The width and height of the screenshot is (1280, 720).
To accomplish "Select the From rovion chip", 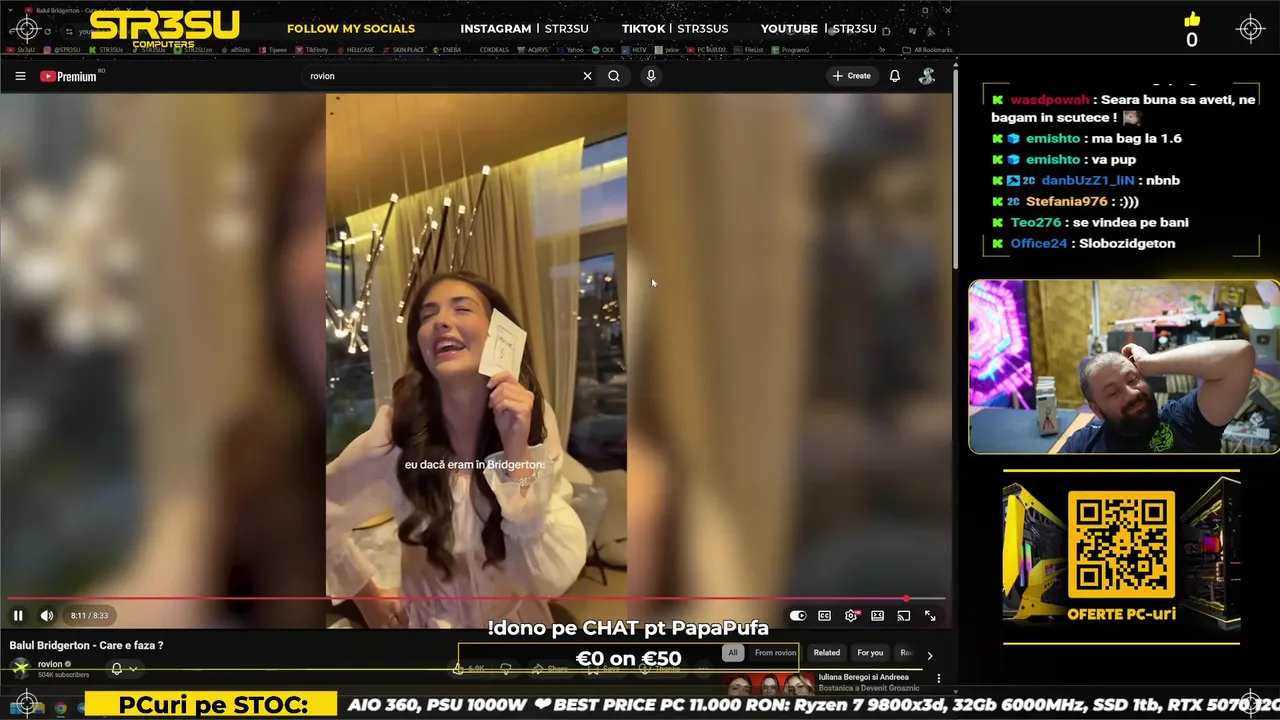I will [x=775, y=653].
